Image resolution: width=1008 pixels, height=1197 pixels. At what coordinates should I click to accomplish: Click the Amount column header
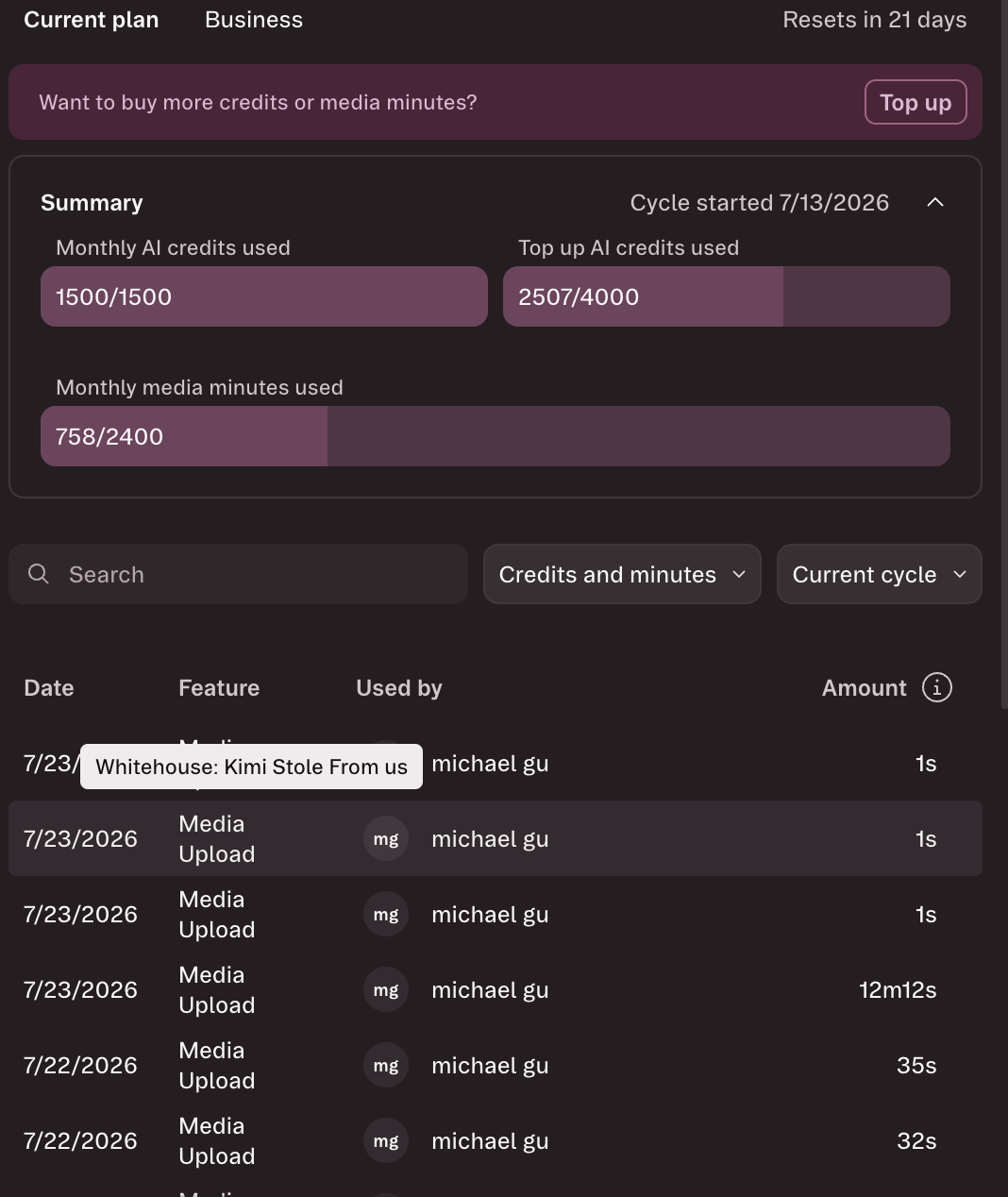pyautogui.click(x=864, y=688)
